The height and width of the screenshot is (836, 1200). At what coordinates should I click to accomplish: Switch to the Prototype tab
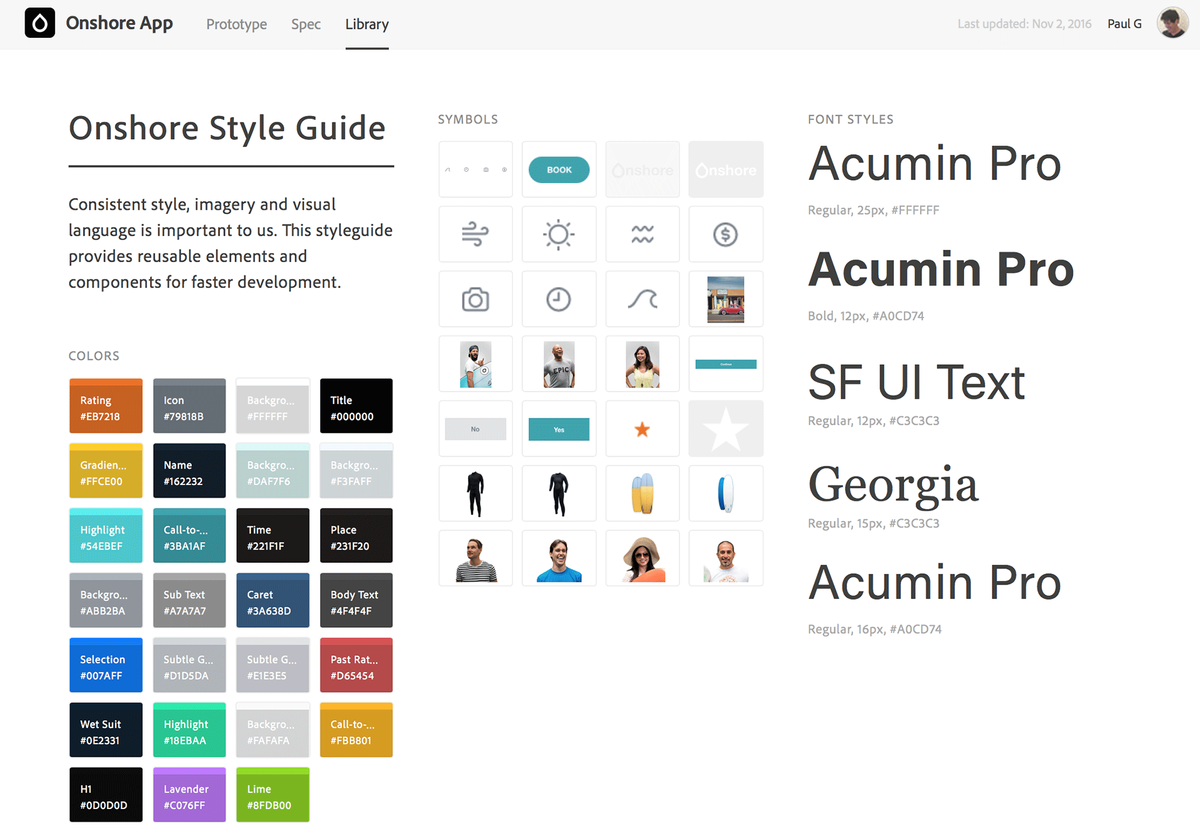pyautogui.click(x=236, y=24)
